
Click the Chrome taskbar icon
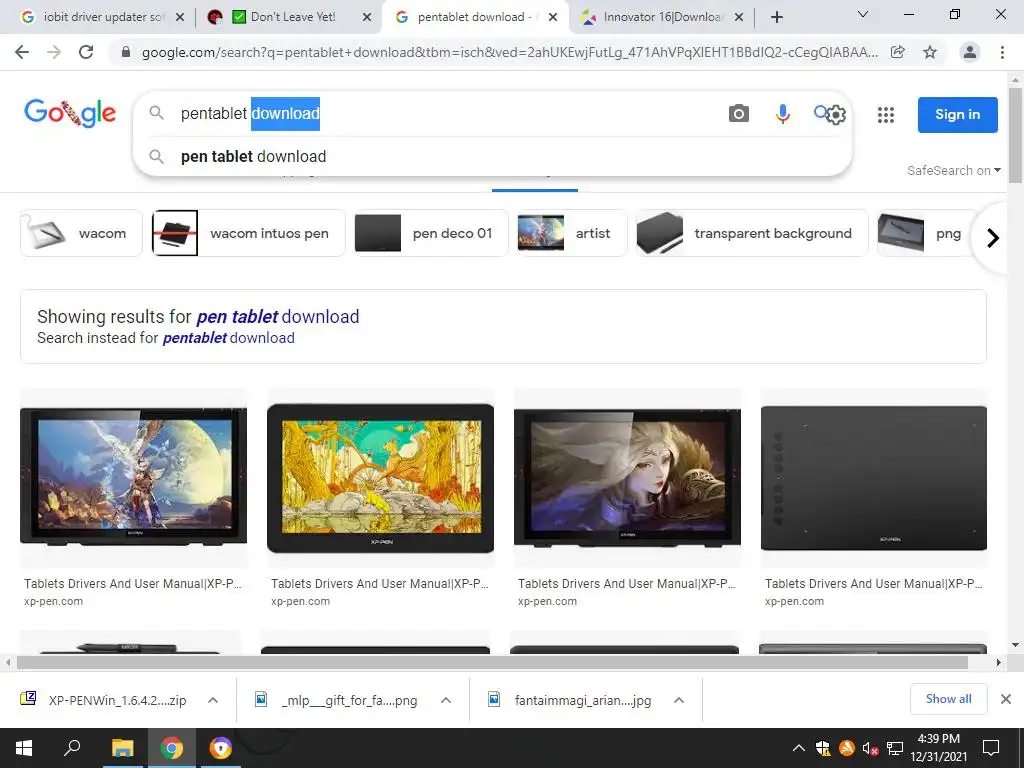tap(172, 748)
